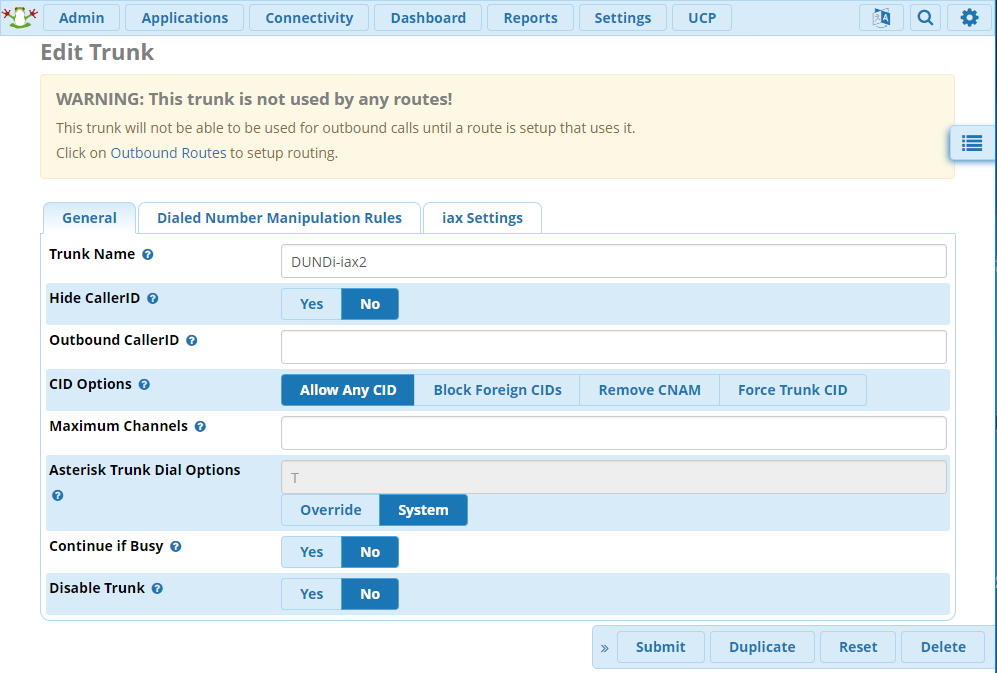
Task: Click the Maximum Channels help icon
Action: coord(200,426)
